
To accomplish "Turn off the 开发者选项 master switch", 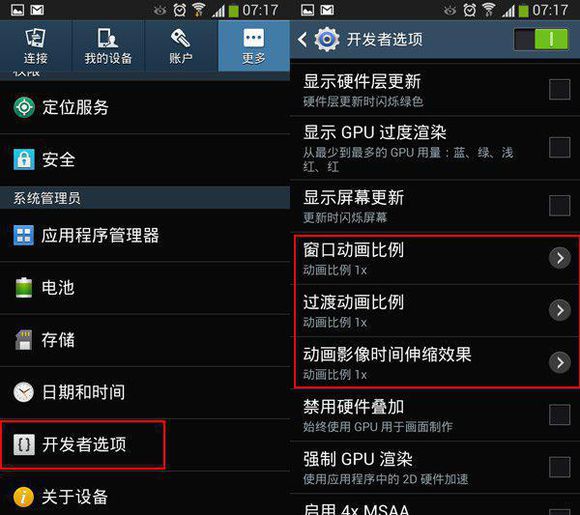I will [541, 39].
